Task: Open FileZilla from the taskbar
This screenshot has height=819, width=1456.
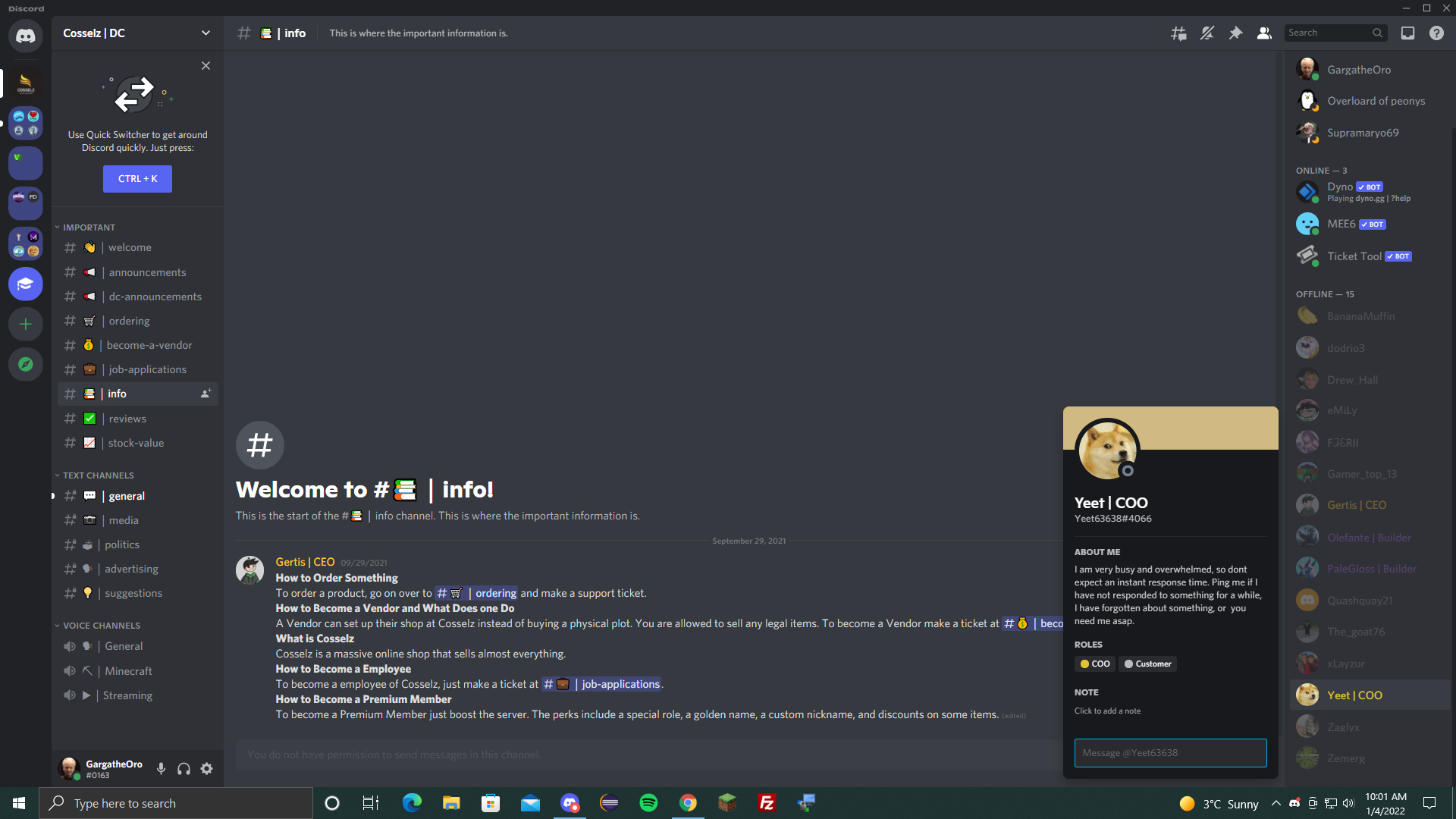Action: (767, 803)
